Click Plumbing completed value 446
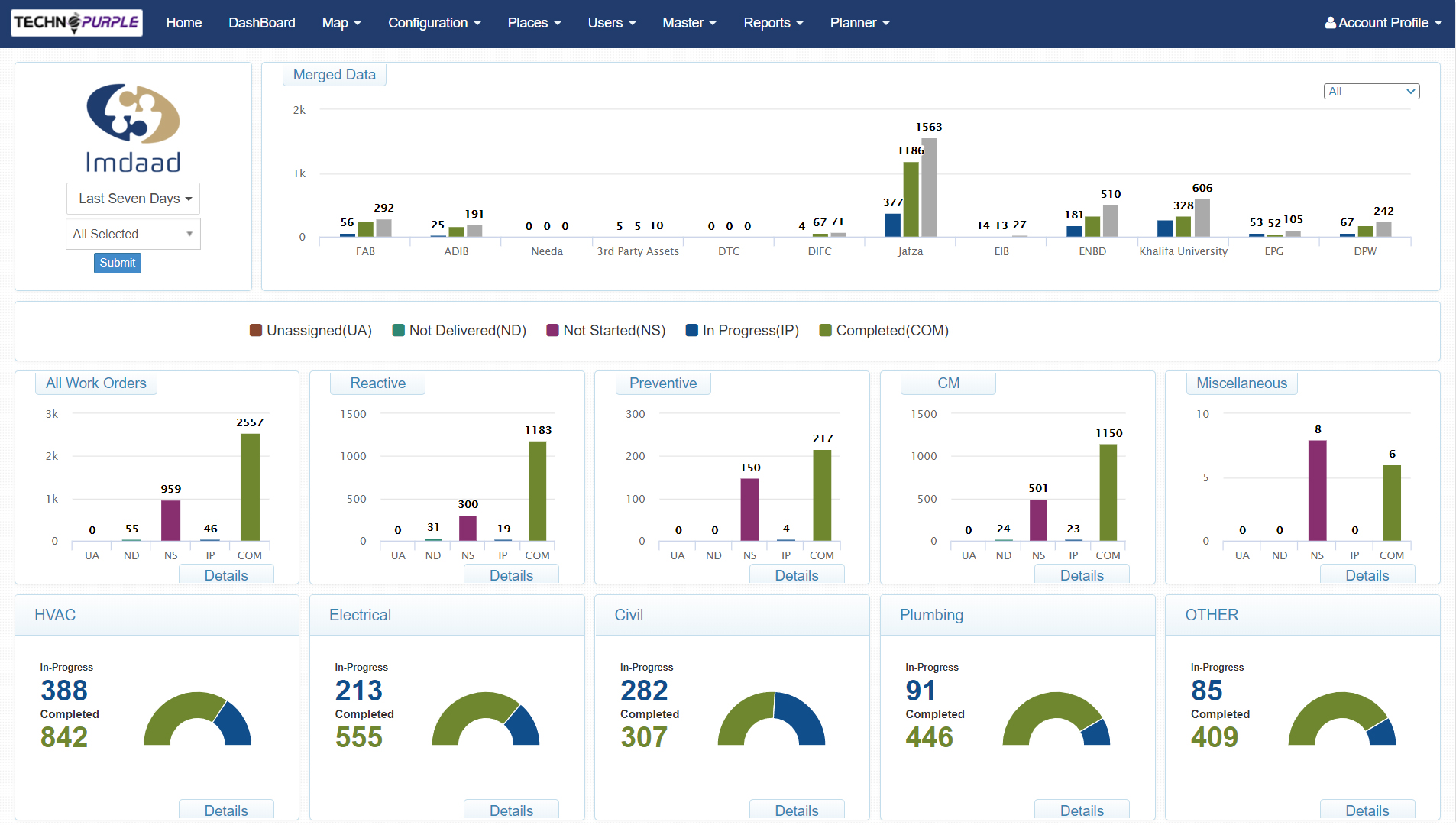Image resolution: width=1456 pixels, height=825 pixels. (930, 737)
